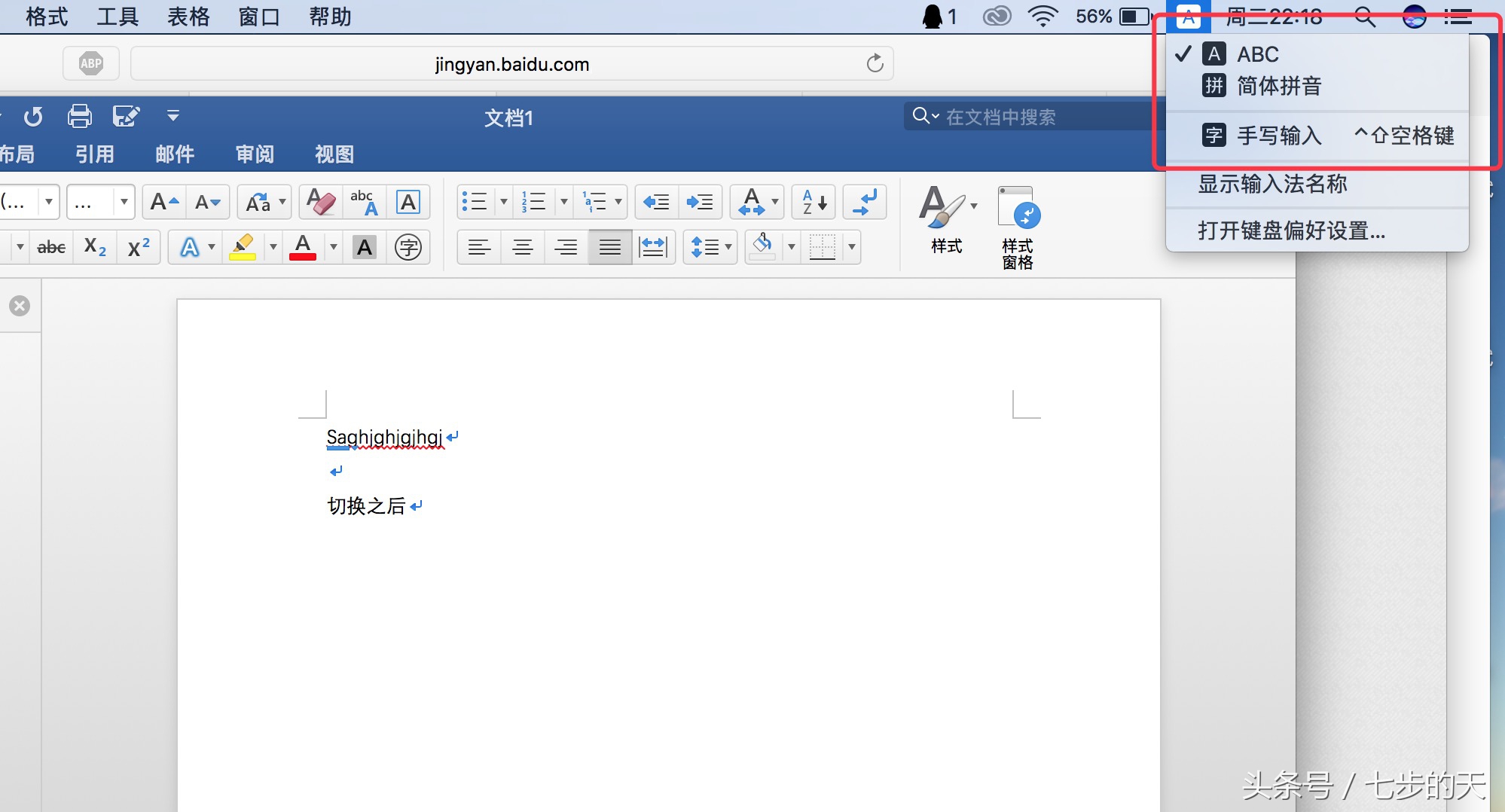Open the phonetic guide tool
The height and width of the screenshot is (812, 1505).
[365, 202]
